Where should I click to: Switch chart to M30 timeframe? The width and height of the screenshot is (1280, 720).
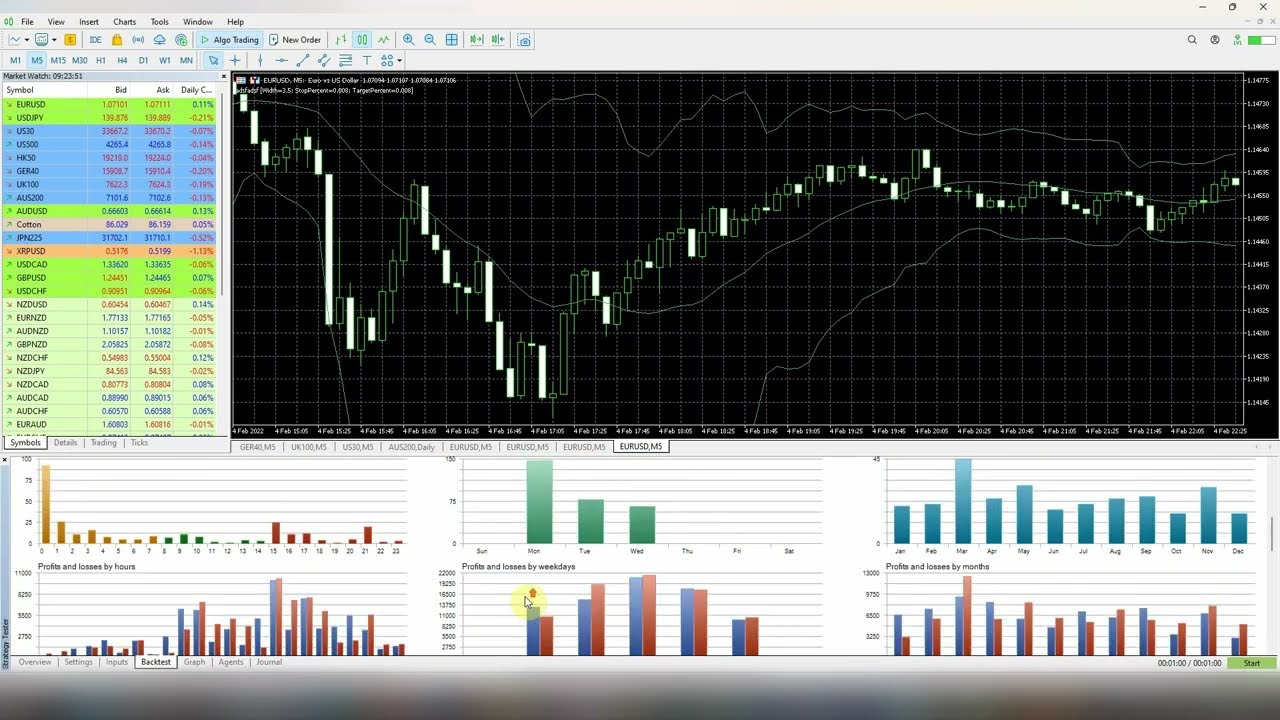(x=79, y=61)
